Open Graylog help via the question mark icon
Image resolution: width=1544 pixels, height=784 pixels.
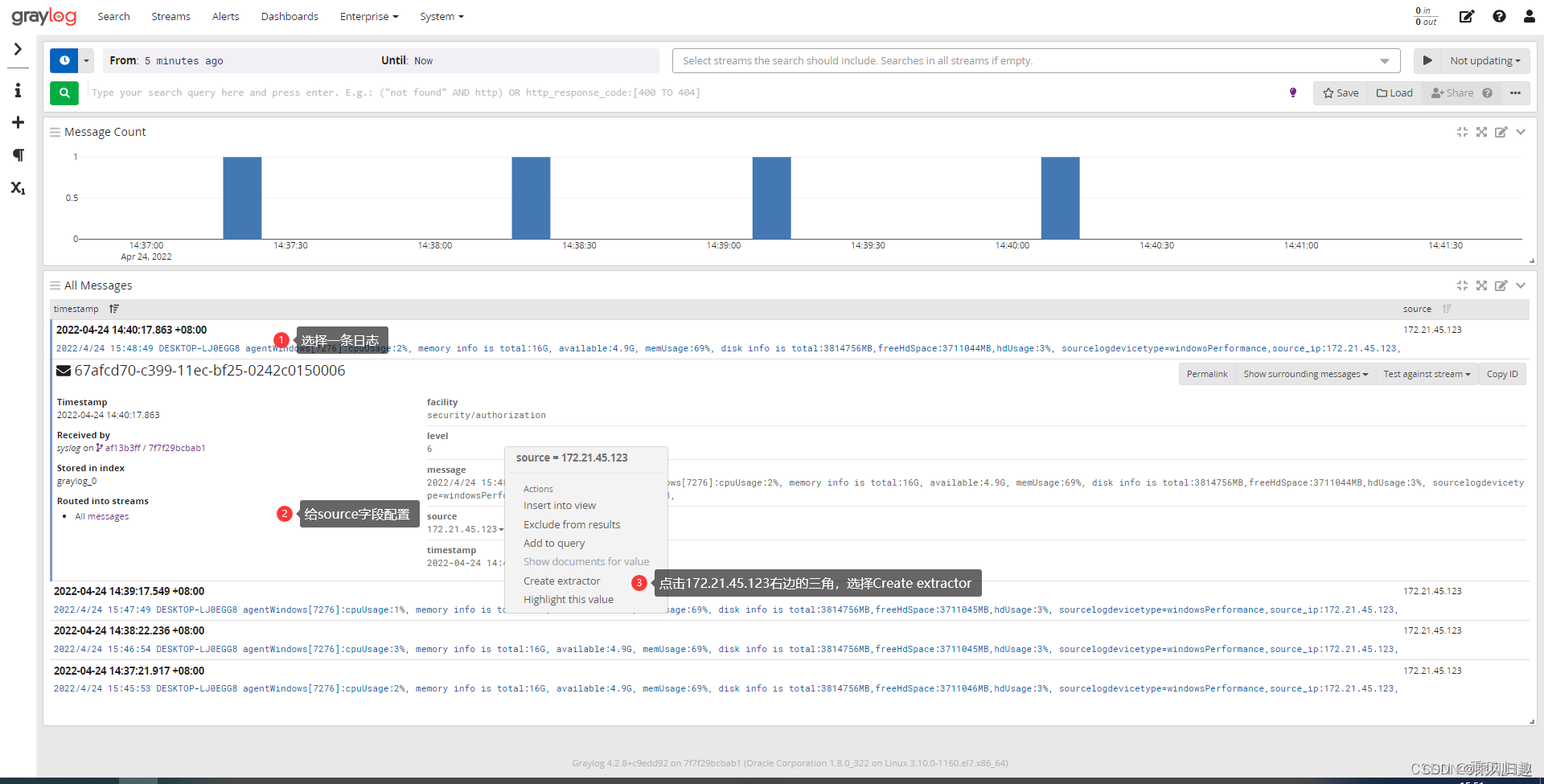click(x=1498, y=16)
